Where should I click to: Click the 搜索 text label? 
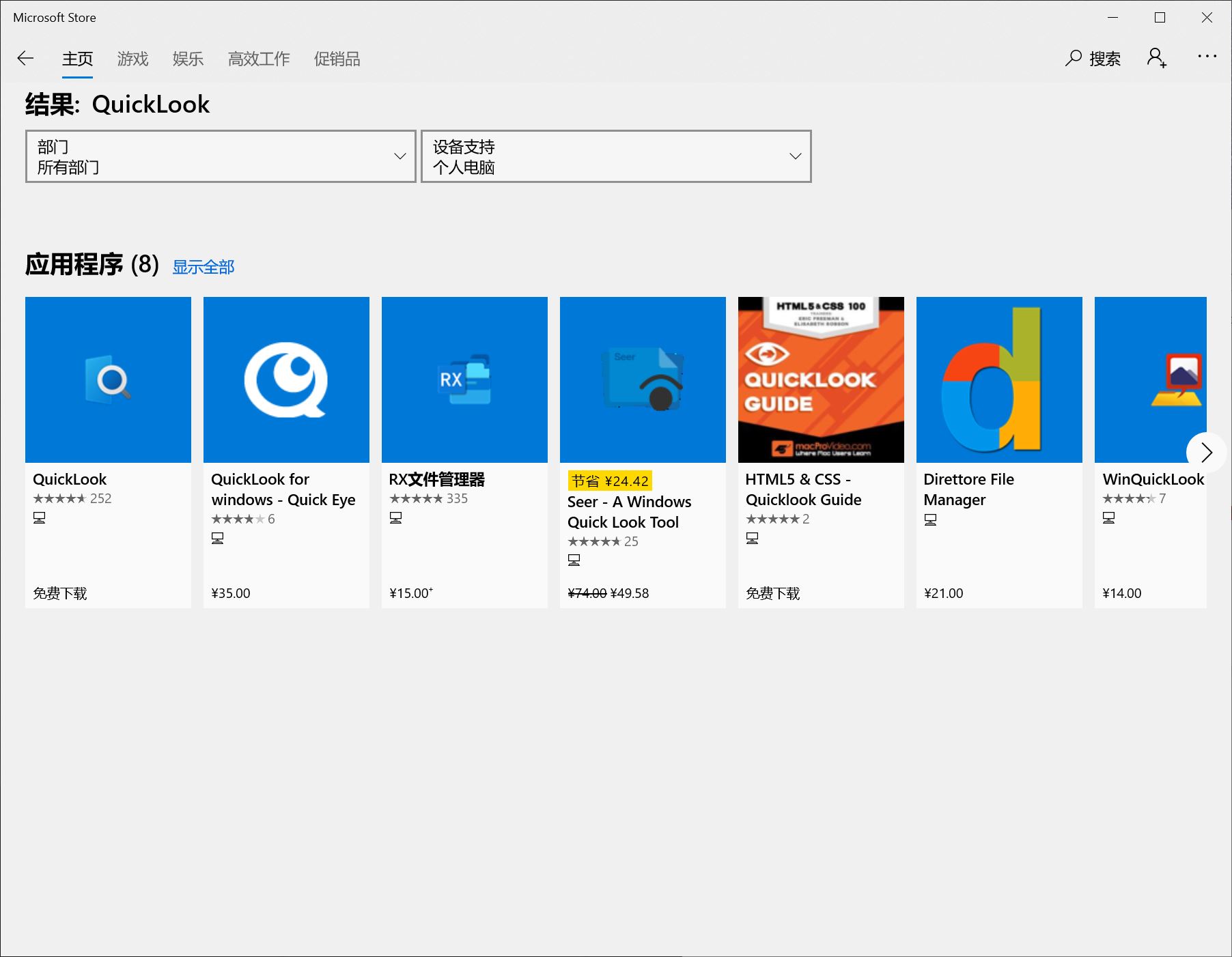(x=1105, y=59)
